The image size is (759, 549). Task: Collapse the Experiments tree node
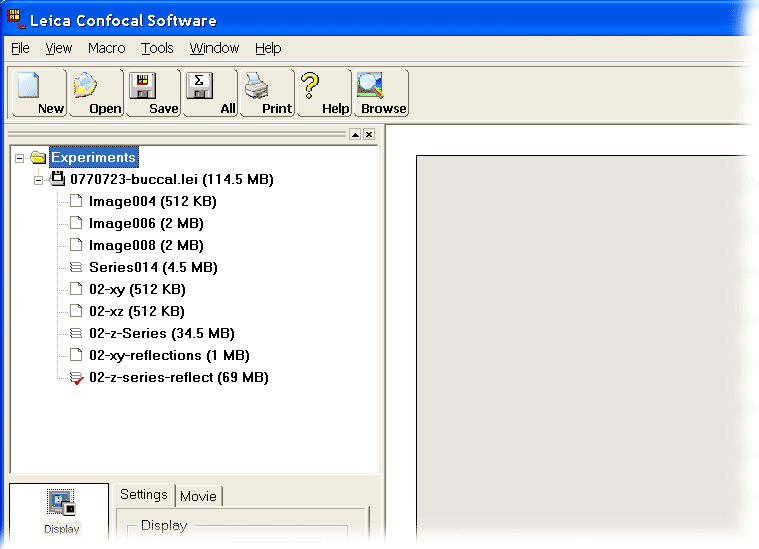click(20, 158)
